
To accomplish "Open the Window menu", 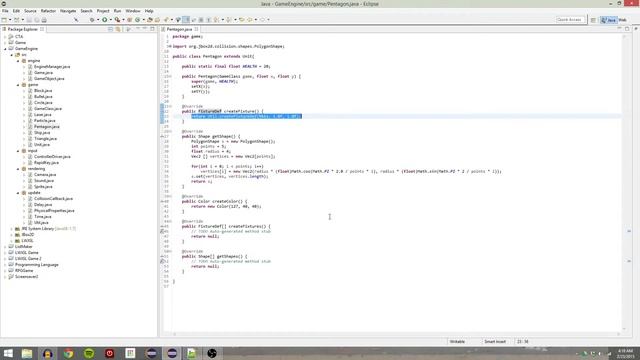I will coord(133,11).
